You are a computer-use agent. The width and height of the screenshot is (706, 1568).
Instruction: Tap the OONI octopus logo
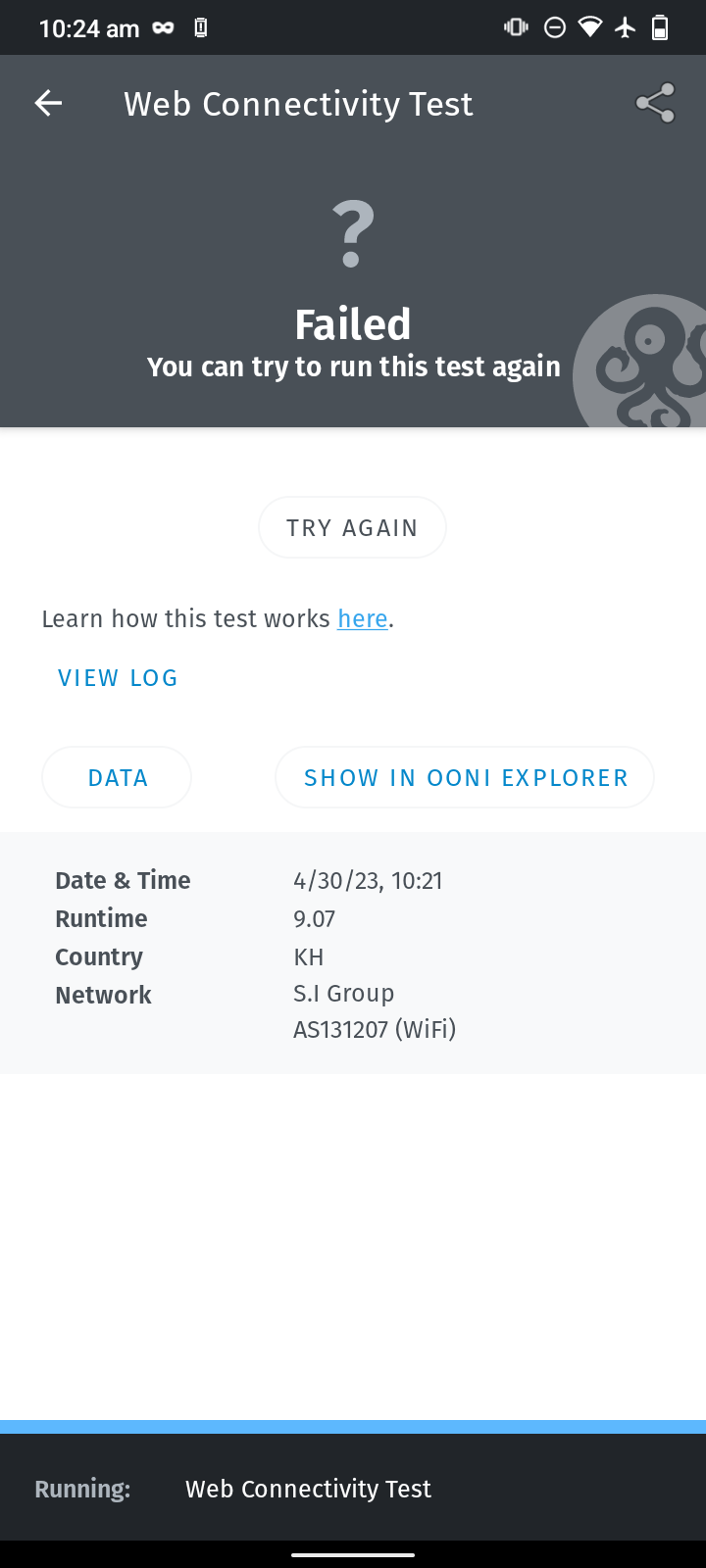click(647, 363)
